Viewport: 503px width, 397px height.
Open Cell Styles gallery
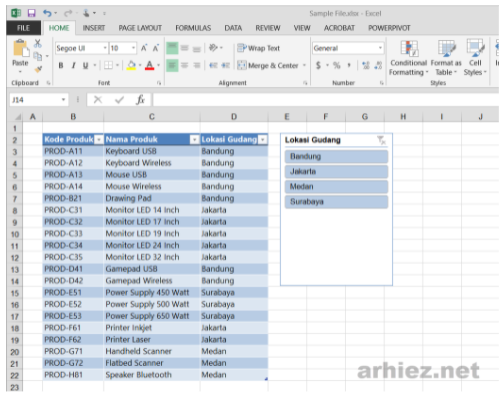click(475, 58)
